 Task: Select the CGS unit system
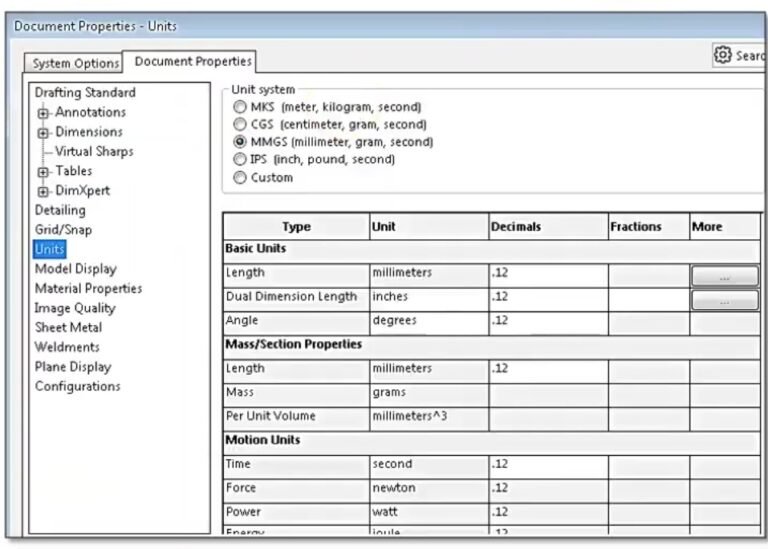[240, 124]
